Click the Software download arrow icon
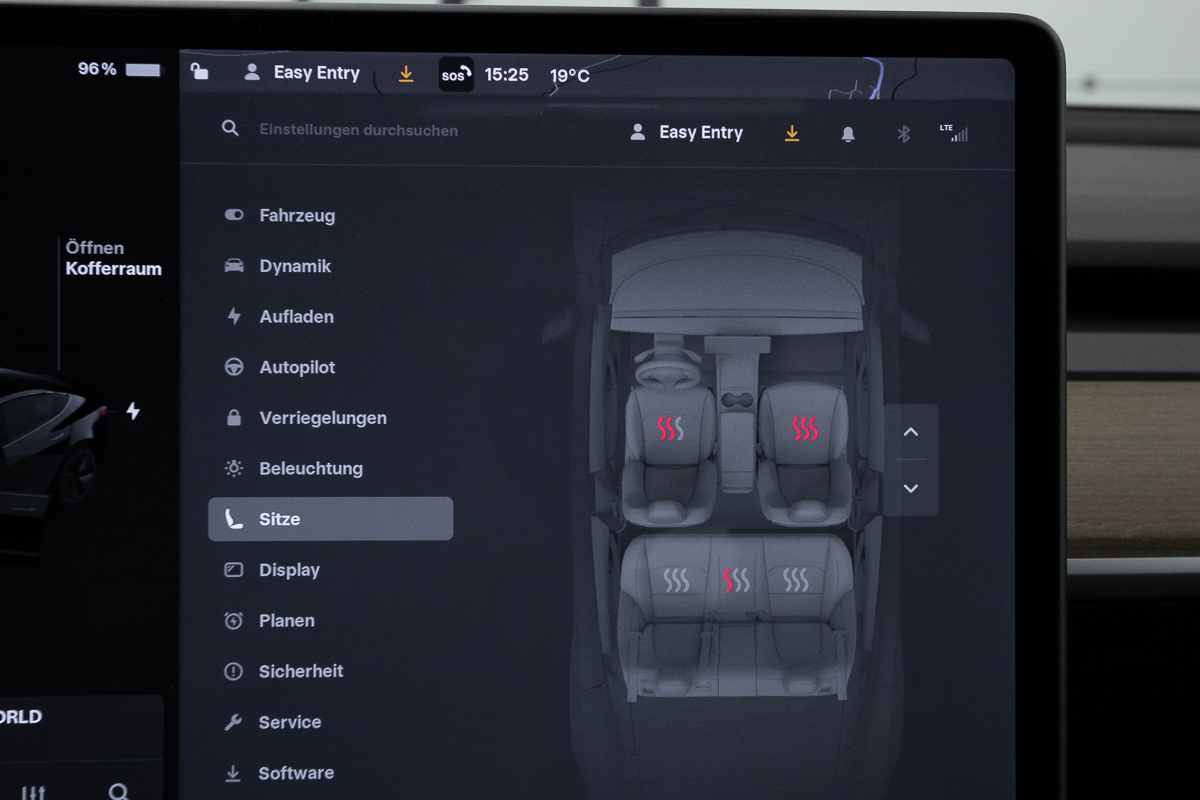Image resolution: width=1200 pixels, height=800 pixels. [233, 773]
